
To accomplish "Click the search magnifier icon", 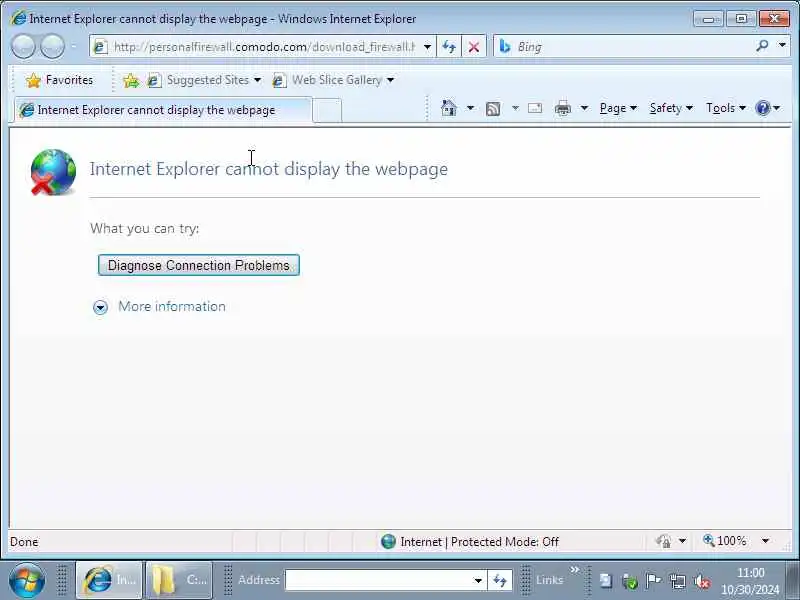I will [x=762, y=46].
